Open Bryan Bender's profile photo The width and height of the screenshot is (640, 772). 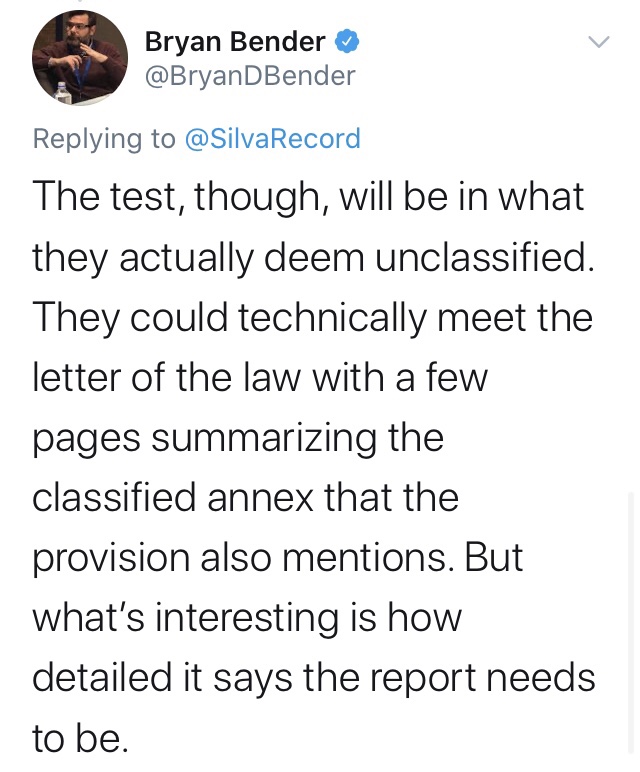[81, 60]
